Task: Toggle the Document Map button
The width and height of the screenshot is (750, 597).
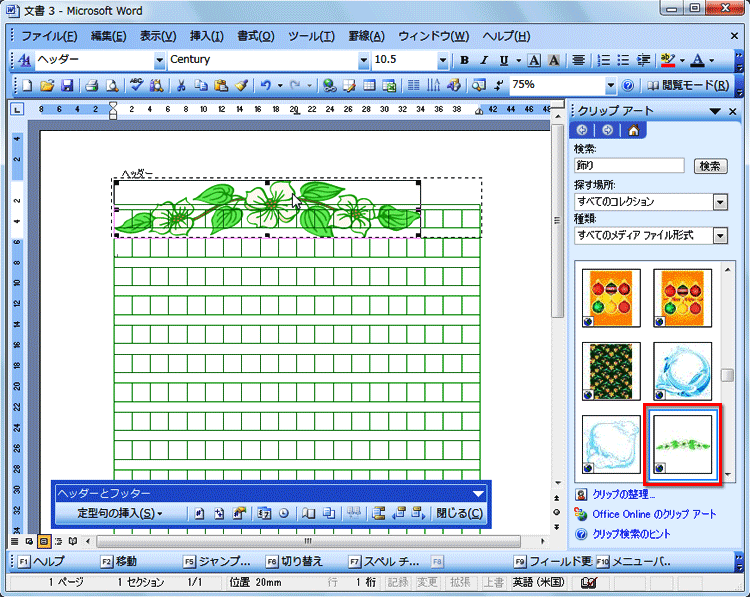Action: click(x=478, y=86)
